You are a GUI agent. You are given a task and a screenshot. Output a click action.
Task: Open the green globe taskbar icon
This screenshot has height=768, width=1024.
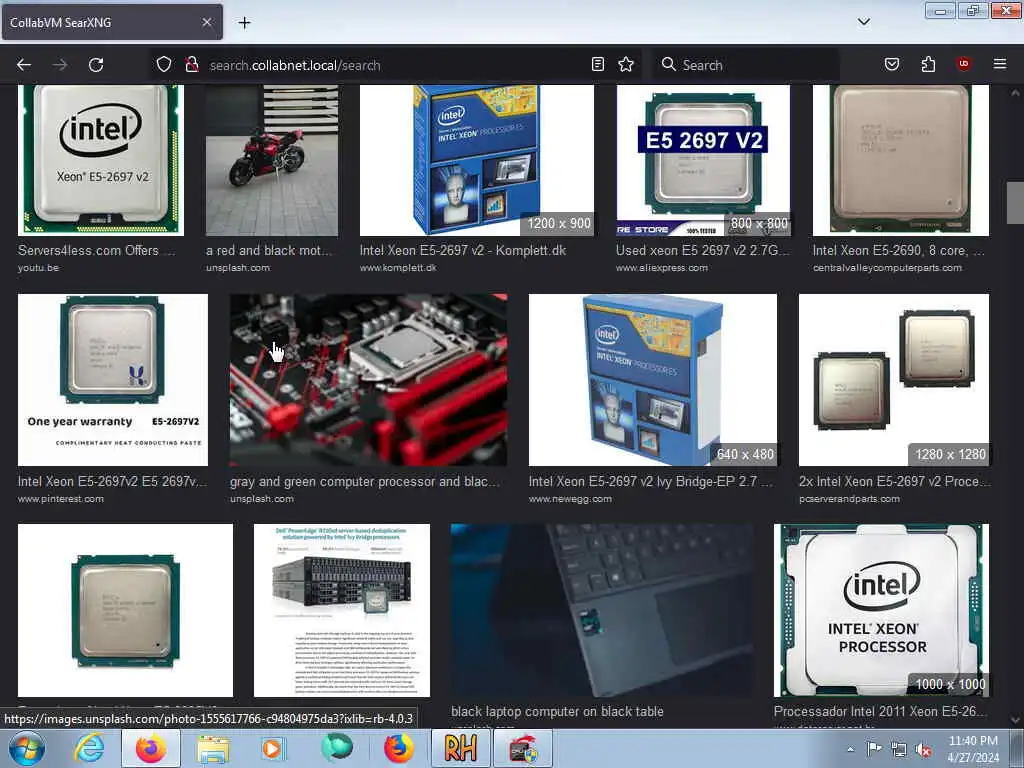point(337,748)
